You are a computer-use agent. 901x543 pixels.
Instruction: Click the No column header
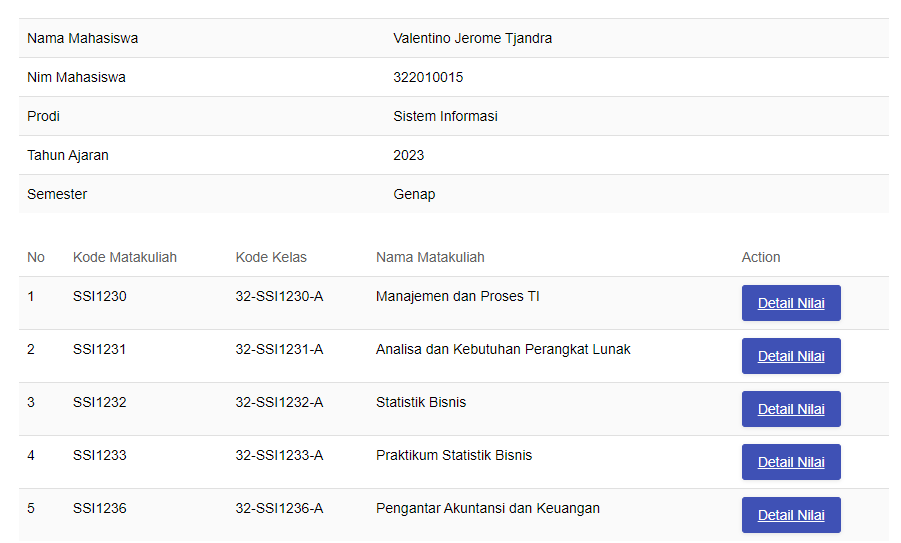tap(36, 257)
